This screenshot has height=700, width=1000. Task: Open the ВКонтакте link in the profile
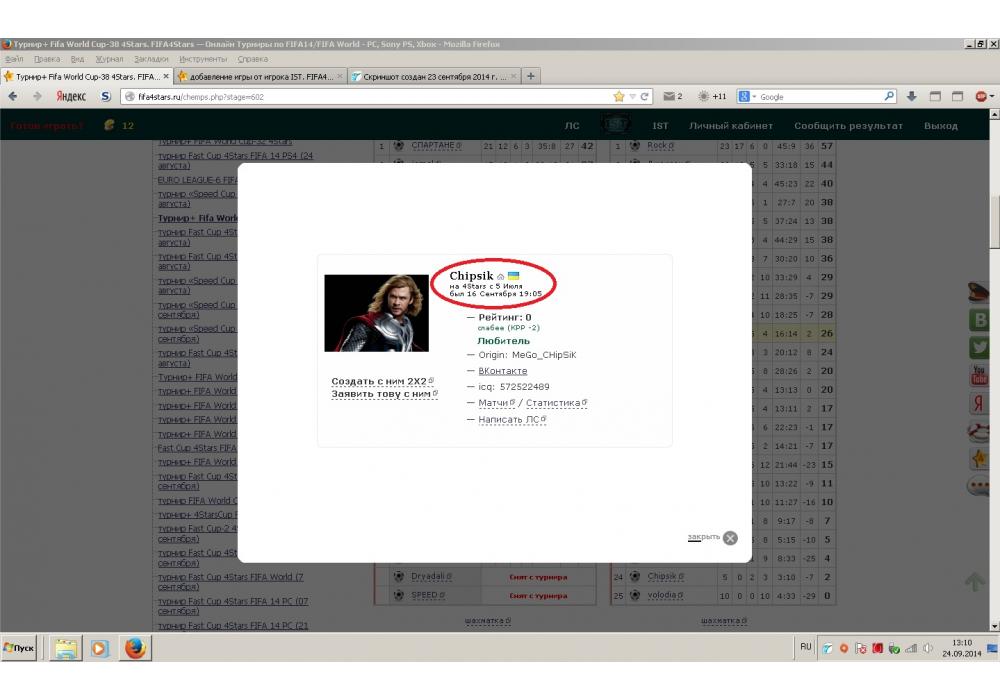coord(502,371)
